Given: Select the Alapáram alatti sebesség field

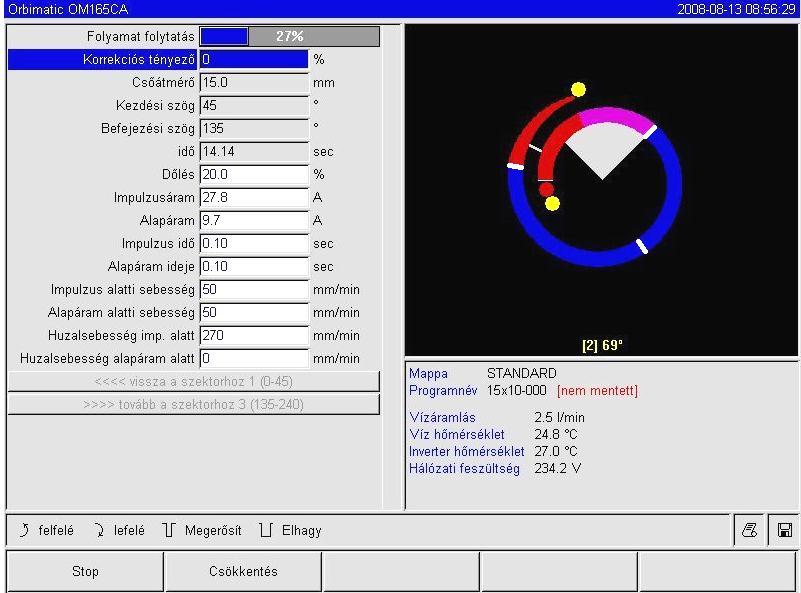Looking at the screenshot, I should (x=254, y=312).
